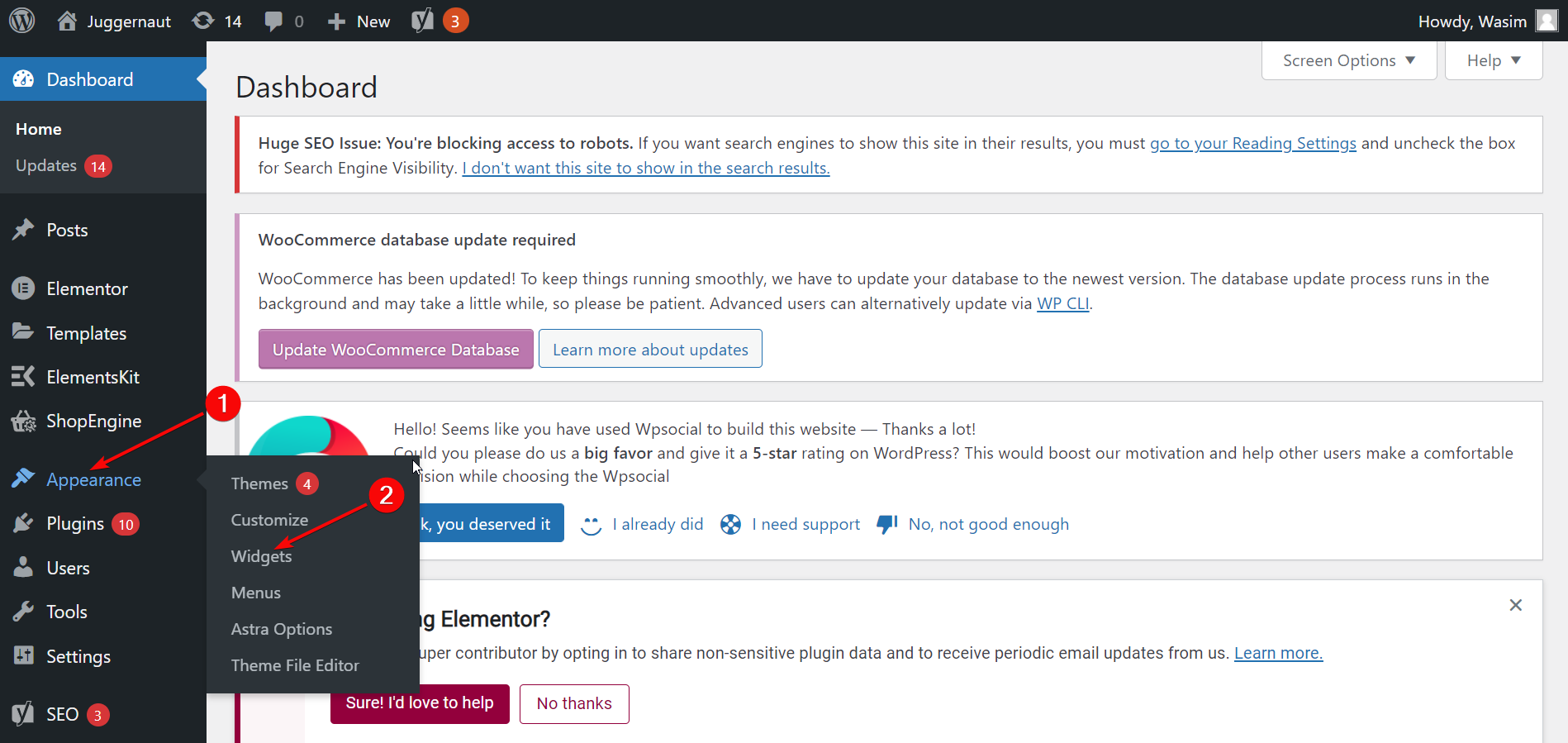Image resolution: width=1568 pixels, height=743 pixels.
Task: Click the ShopEngine basket icon
Action: click(x=23, y=422)
